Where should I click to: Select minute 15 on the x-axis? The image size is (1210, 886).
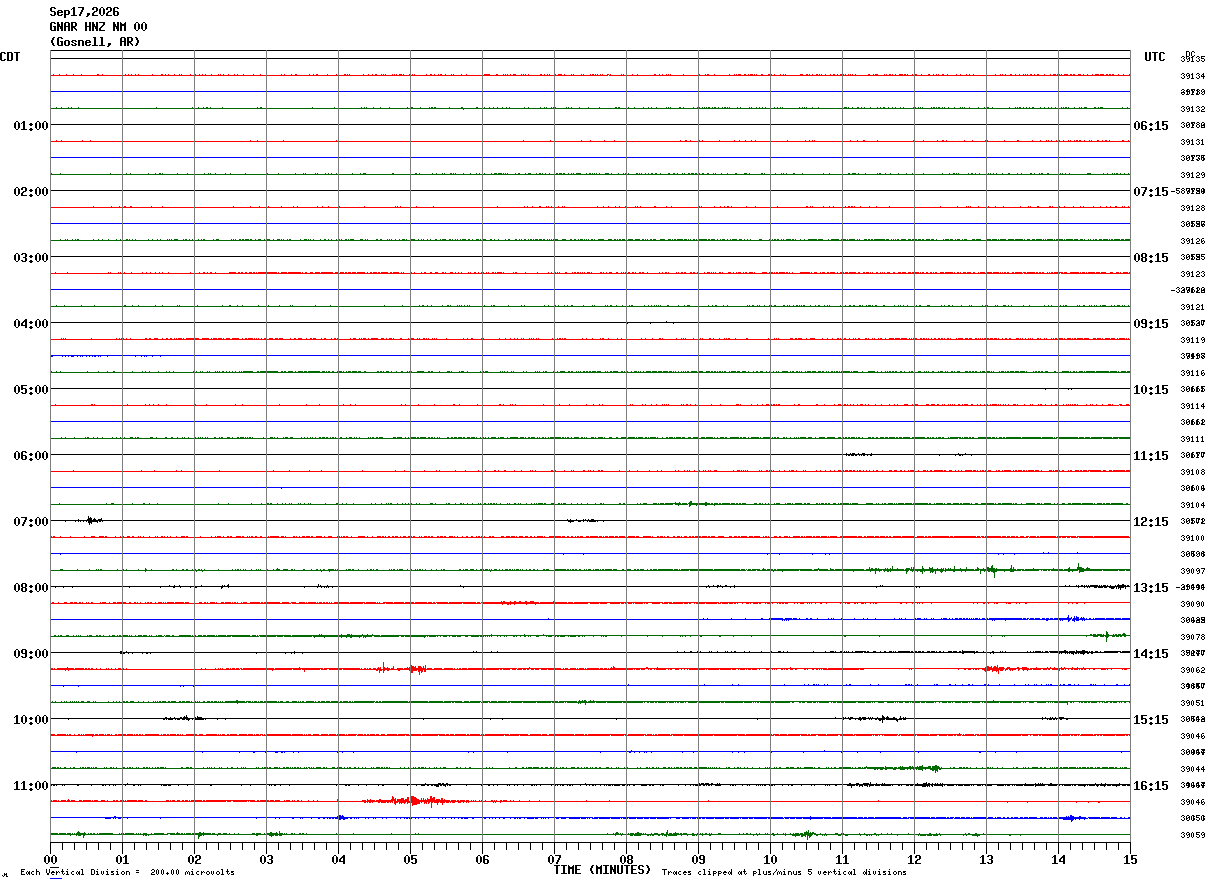coord(1130,859)
